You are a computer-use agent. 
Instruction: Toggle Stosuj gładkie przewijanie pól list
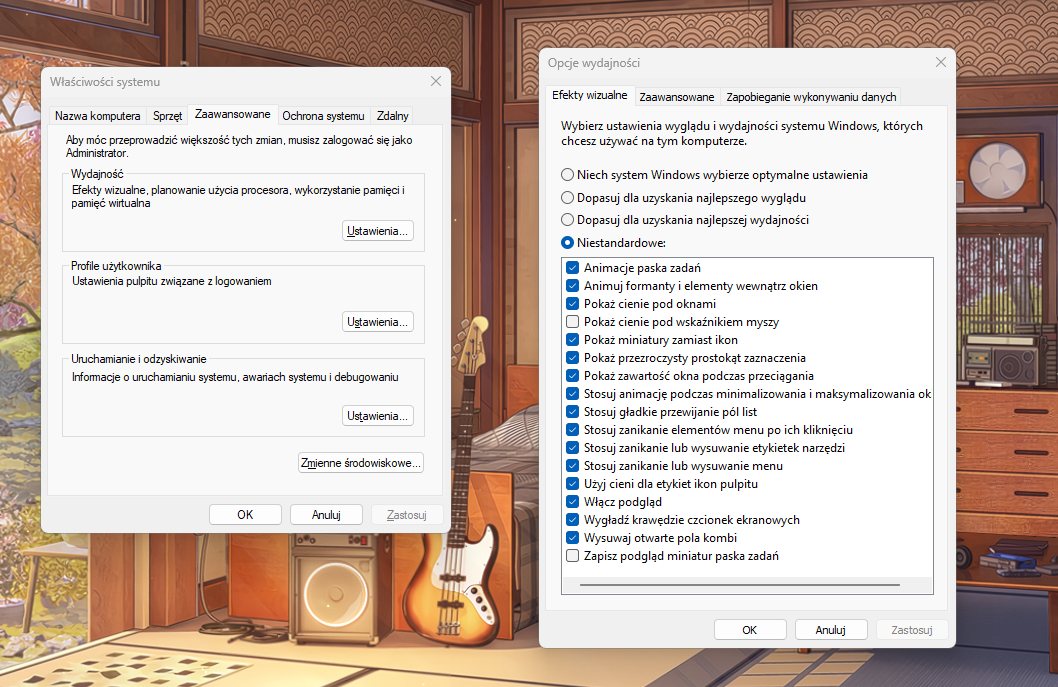click(x=572, y=412)
